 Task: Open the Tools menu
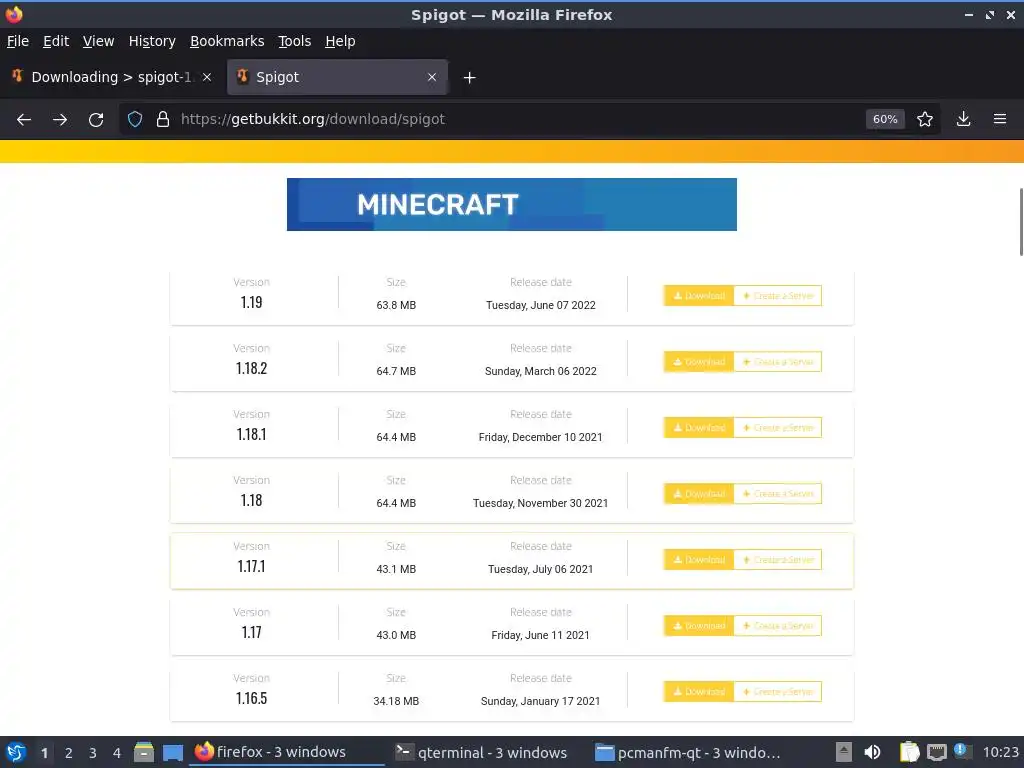tap(295, 41)
